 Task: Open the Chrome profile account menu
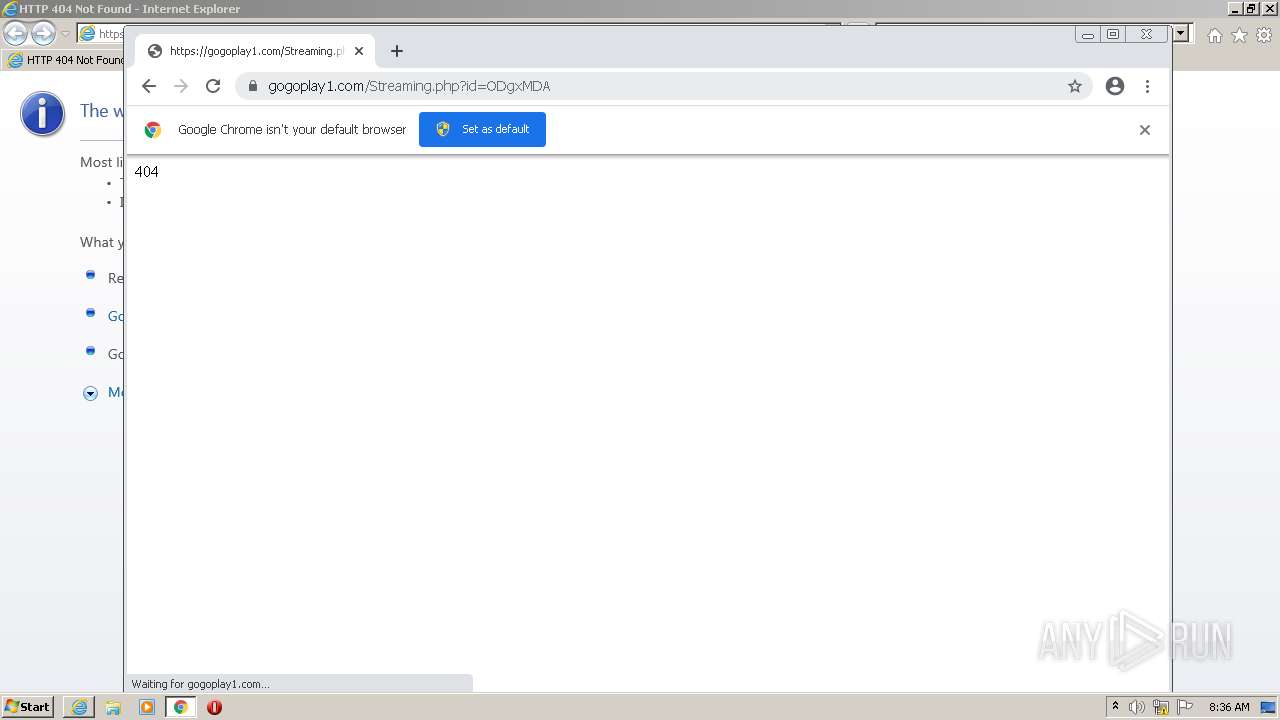pos(1115,86)
